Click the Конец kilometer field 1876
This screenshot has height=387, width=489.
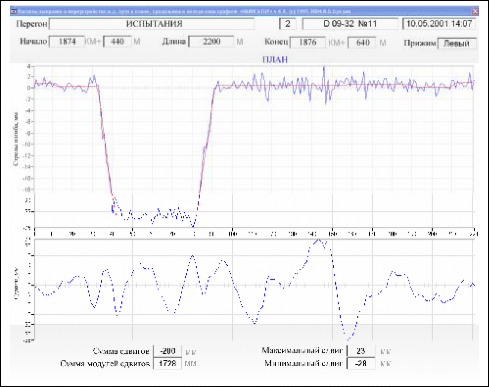coord(307,42)
